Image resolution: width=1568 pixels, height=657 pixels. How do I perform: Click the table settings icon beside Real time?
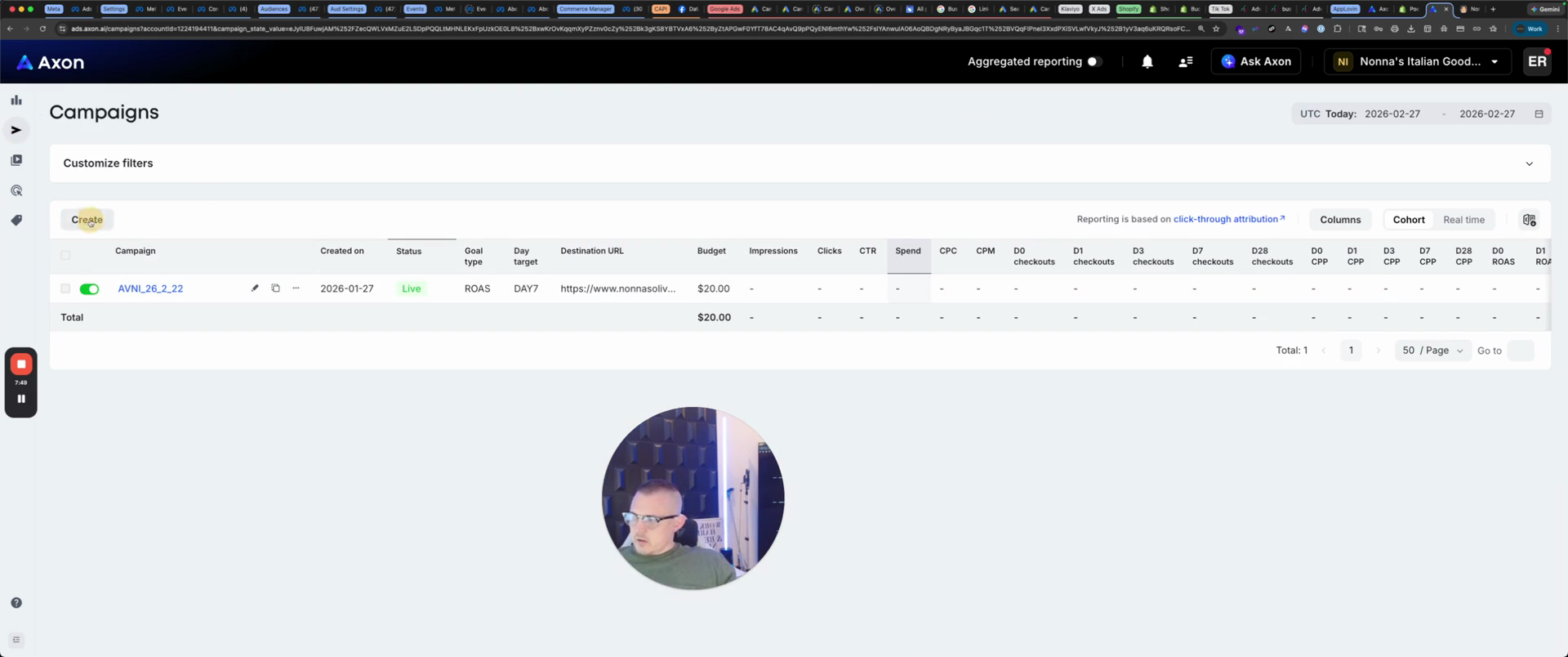coord(1529,220)
